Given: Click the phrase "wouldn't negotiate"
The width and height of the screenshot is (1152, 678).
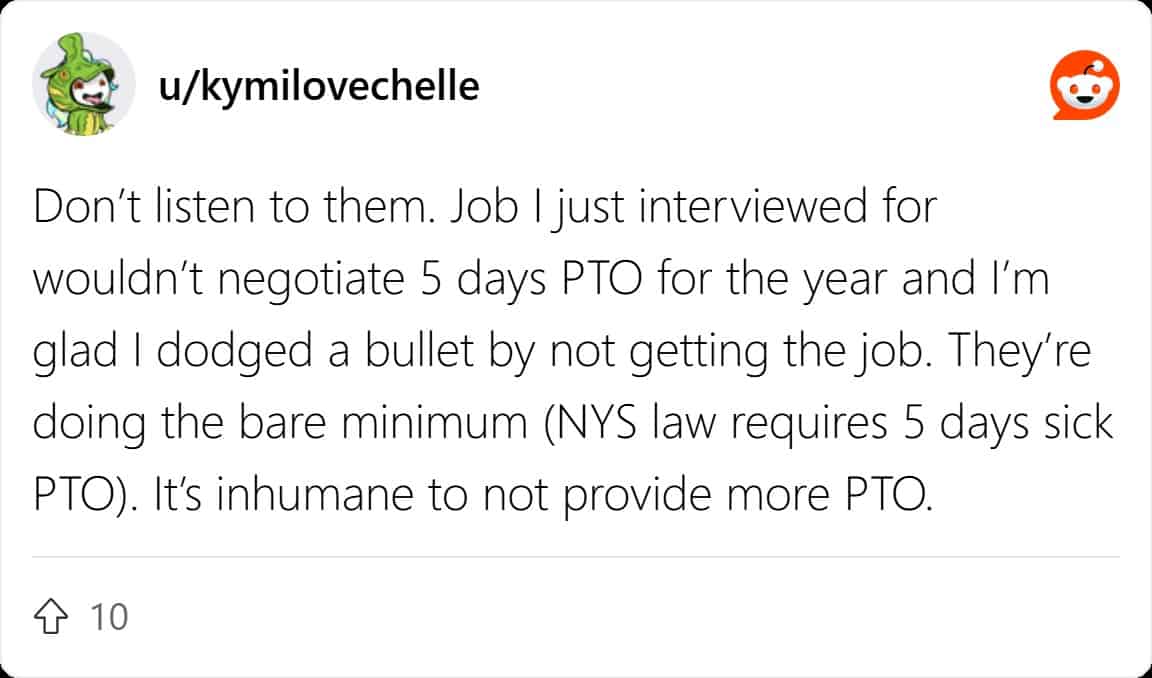Looking at the screenshot, I should click(x=219, y=279).
